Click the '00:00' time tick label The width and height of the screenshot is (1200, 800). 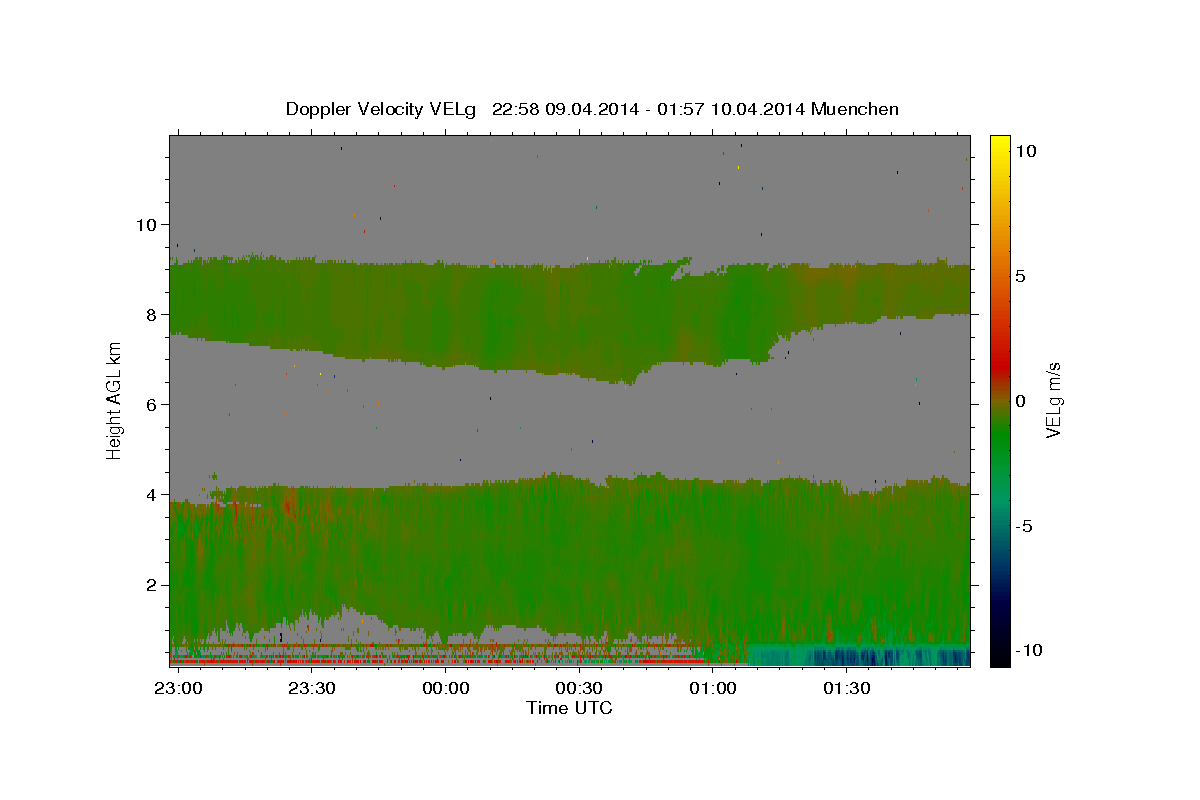point(445,688)
